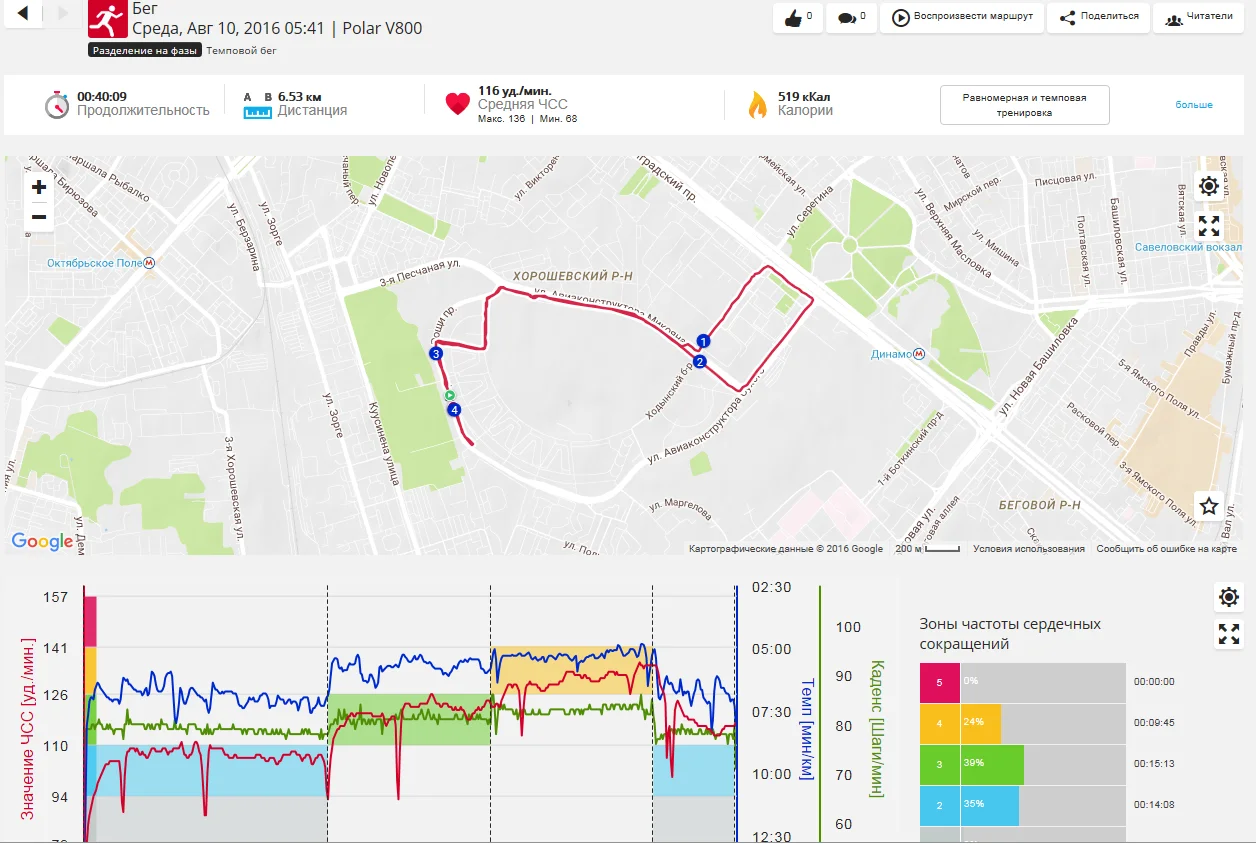Click the Темп [мин/км] axis label
Screen dimensions: 1256x844
coord(808,730)
